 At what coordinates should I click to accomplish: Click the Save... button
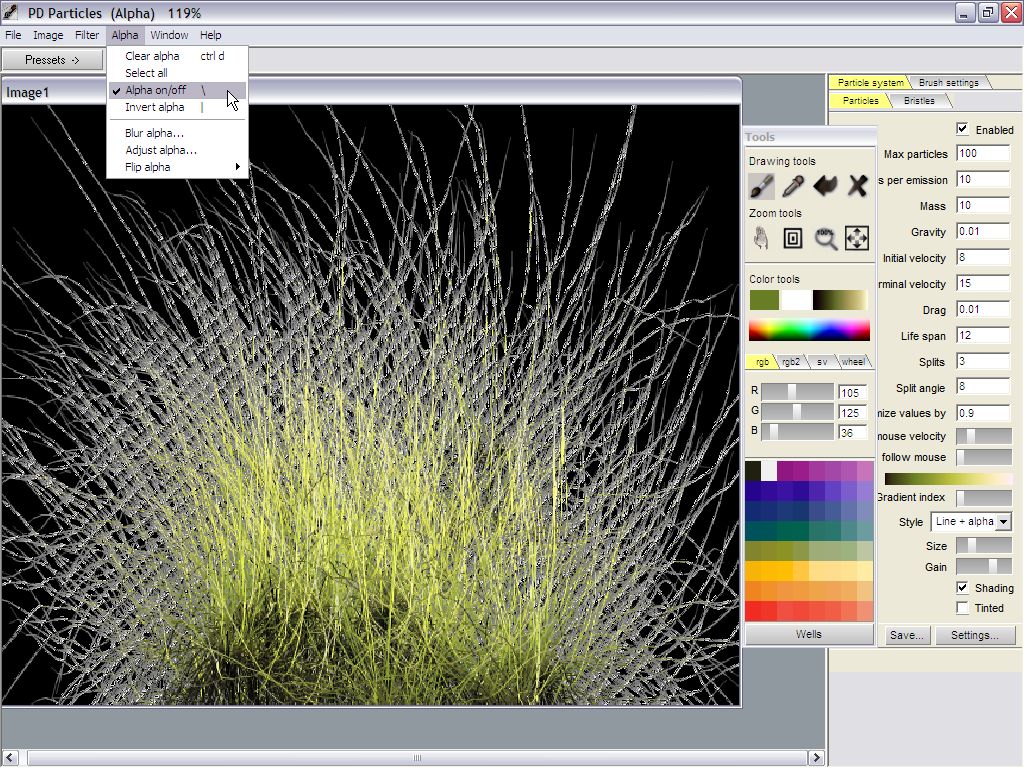point(906,635)
